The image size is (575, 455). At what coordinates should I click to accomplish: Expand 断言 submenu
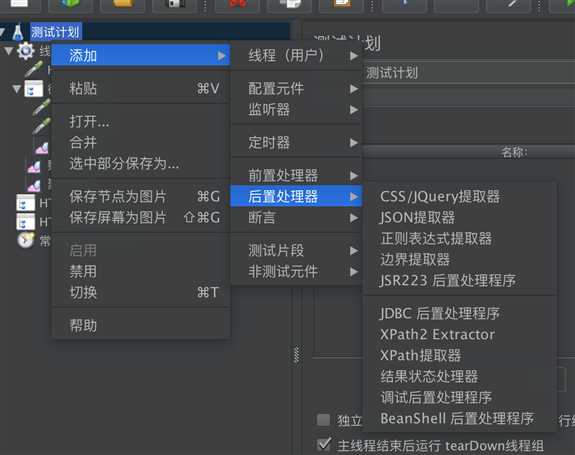point(297,217)
